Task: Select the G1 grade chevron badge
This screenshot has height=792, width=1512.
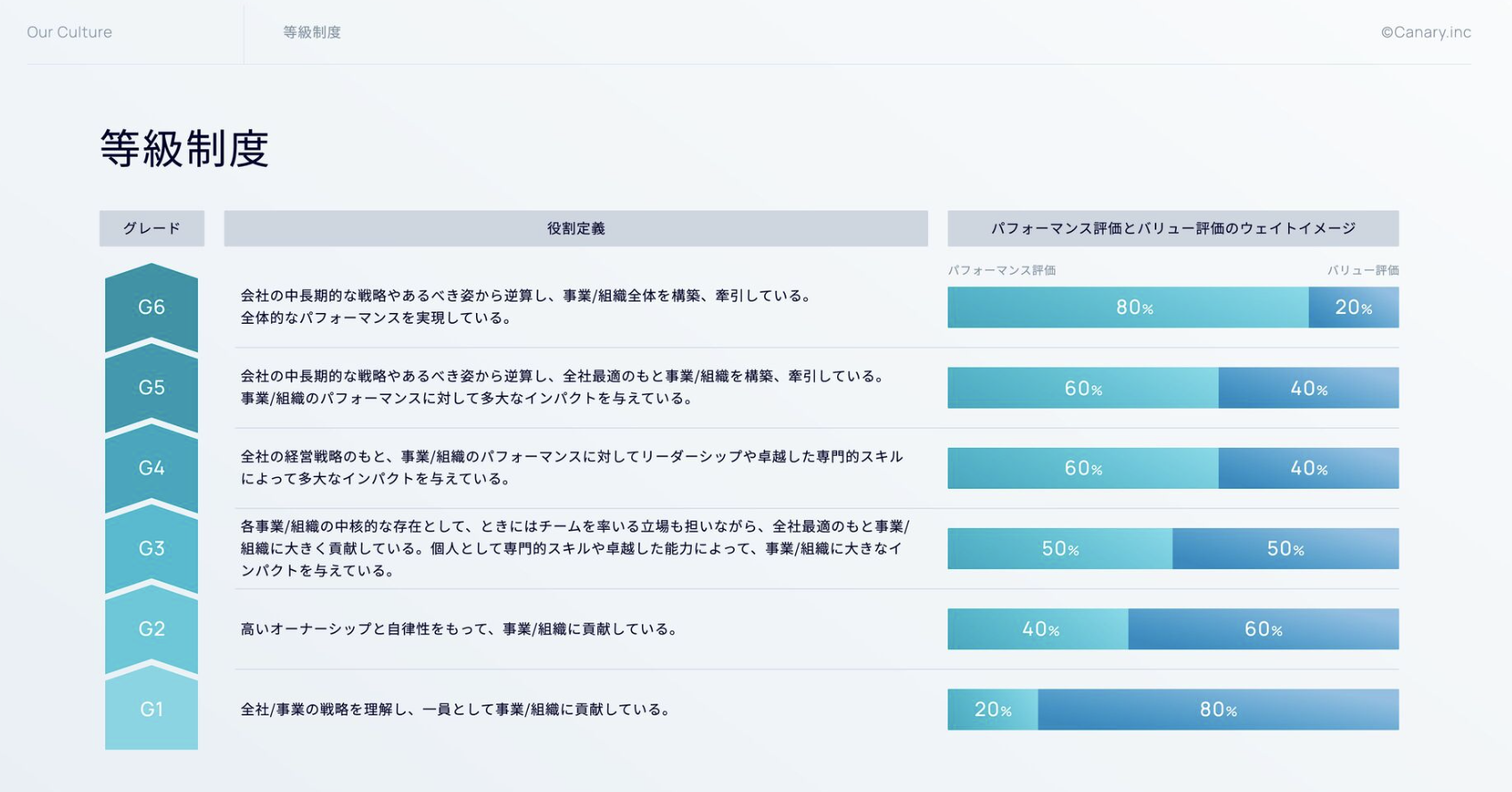Action: (152, 708)
